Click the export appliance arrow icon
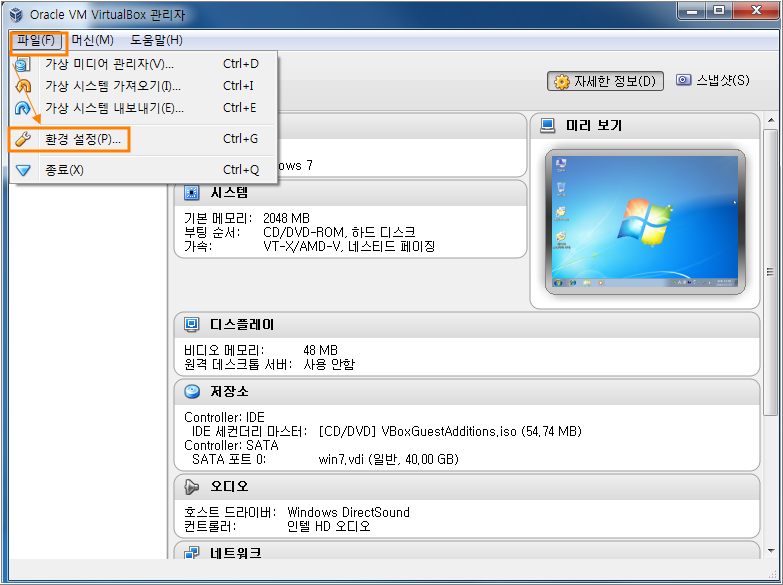Viewport: 783px width, 585px height. pos(23,108)
